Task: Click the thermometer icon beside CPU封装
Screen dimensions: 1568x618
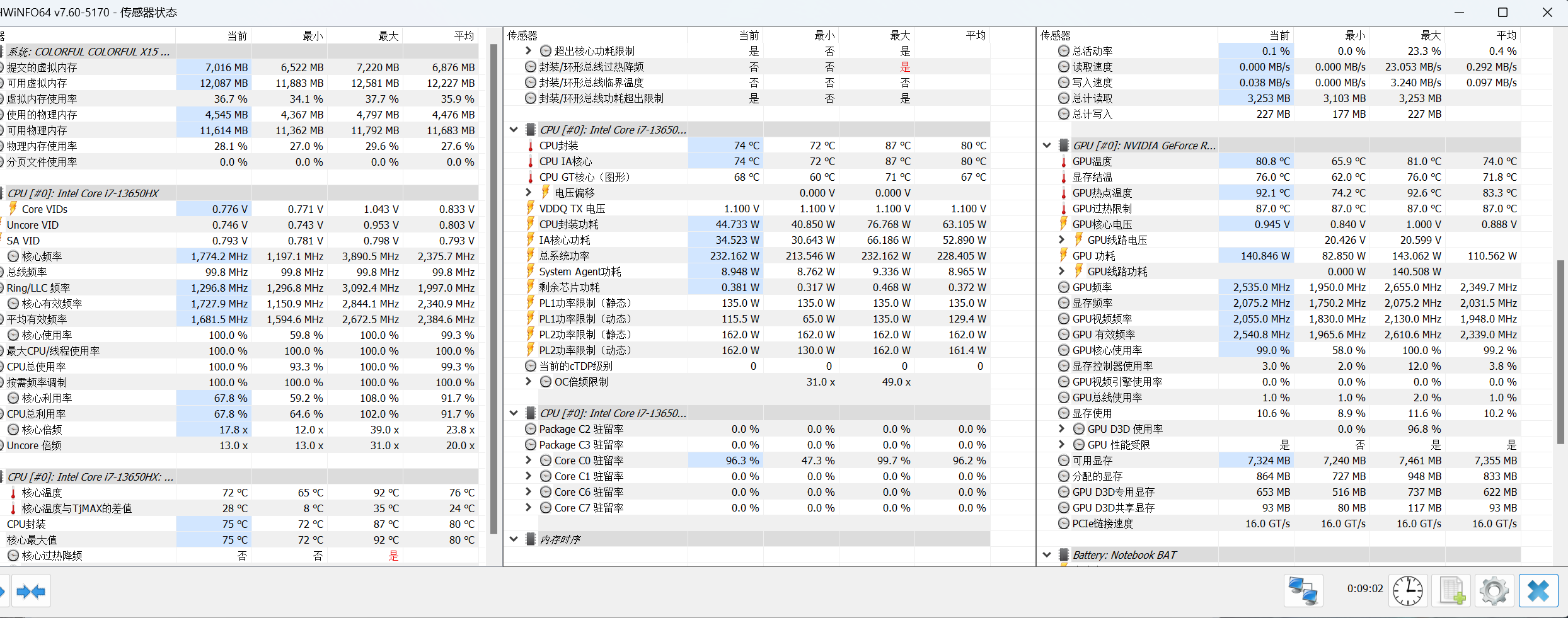Action: 531,146
